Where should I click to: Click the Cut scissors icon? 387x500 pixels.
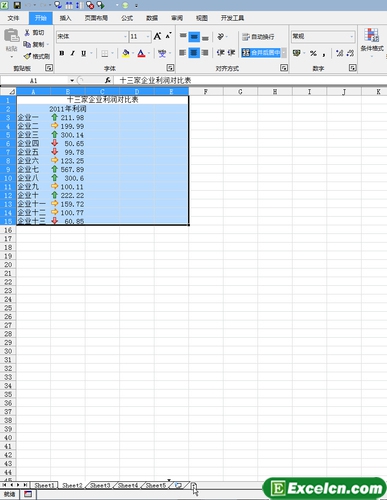click(x=27, y=33)
